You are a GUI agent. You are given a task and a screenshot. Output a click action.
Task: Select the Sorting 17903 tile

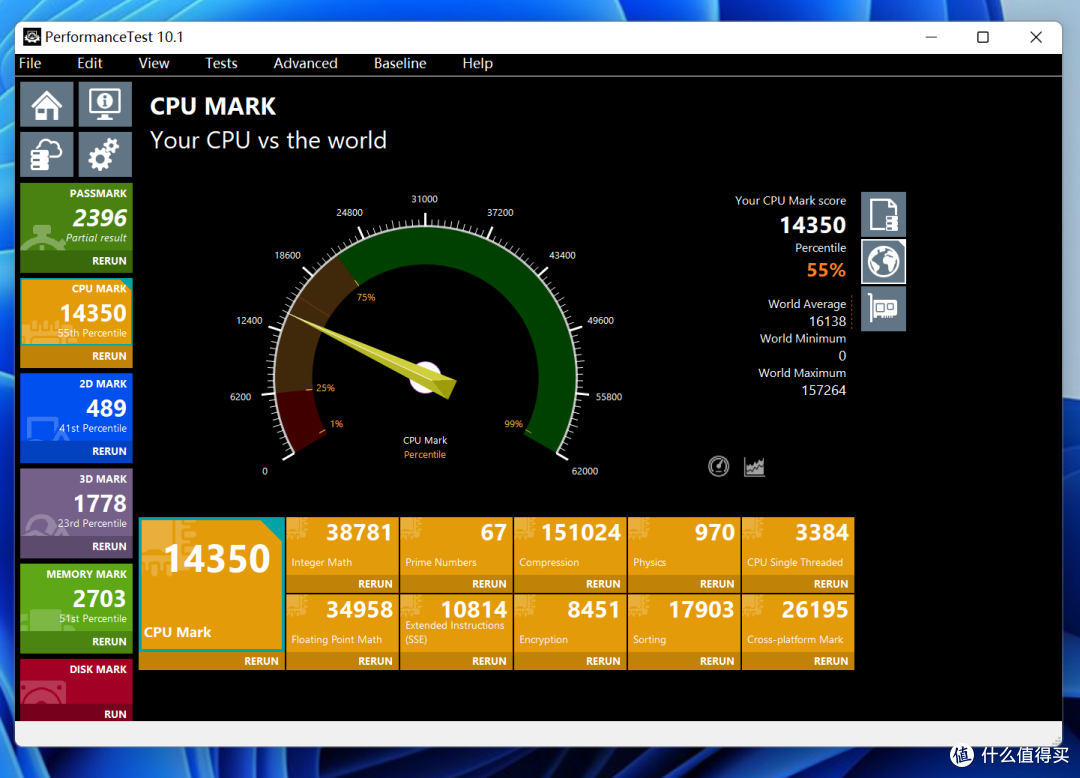pyautogui.click(x=685, y=623)
